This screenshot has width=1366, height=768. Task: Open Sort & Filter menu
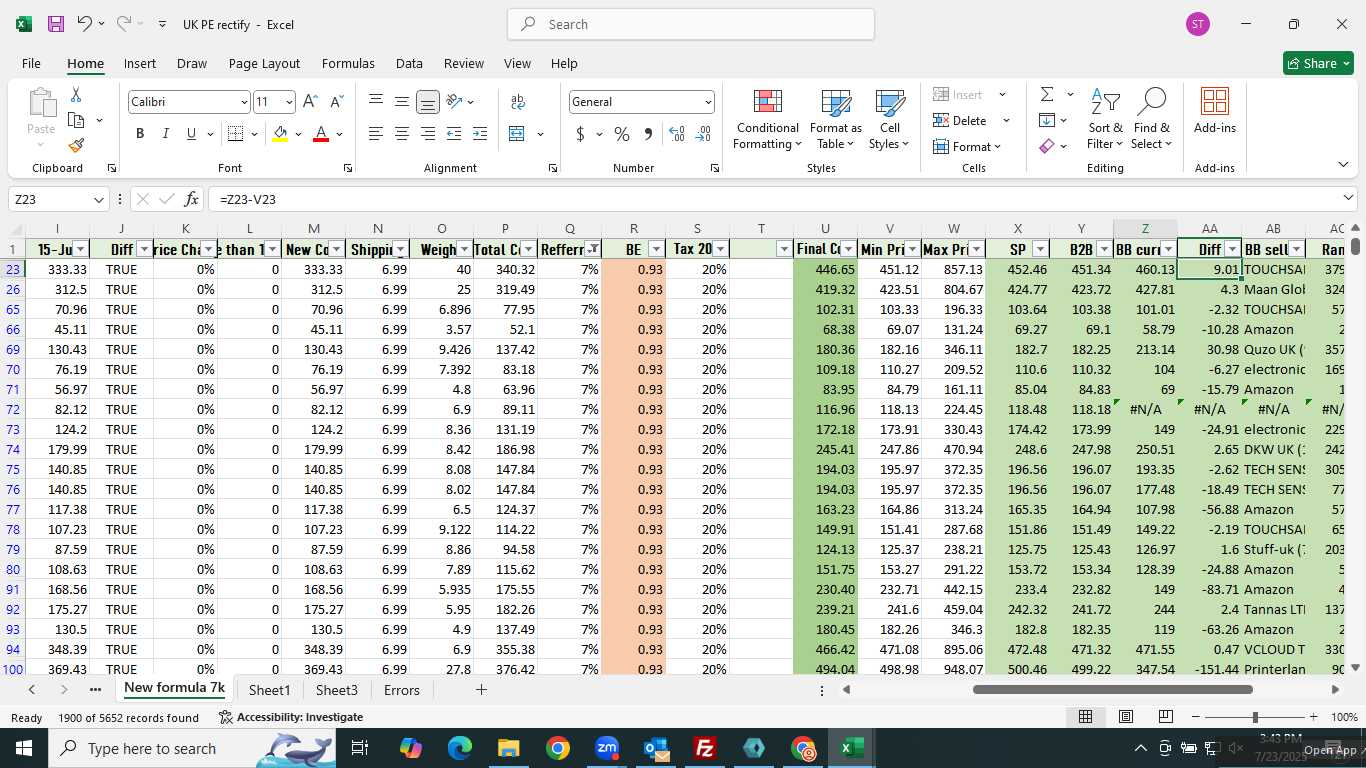[1105, 120]
